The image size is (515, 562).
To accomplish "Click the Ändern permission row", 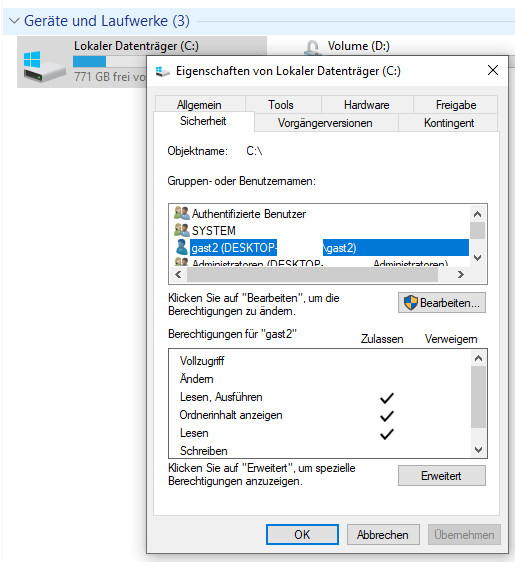I will click(320, 379).
